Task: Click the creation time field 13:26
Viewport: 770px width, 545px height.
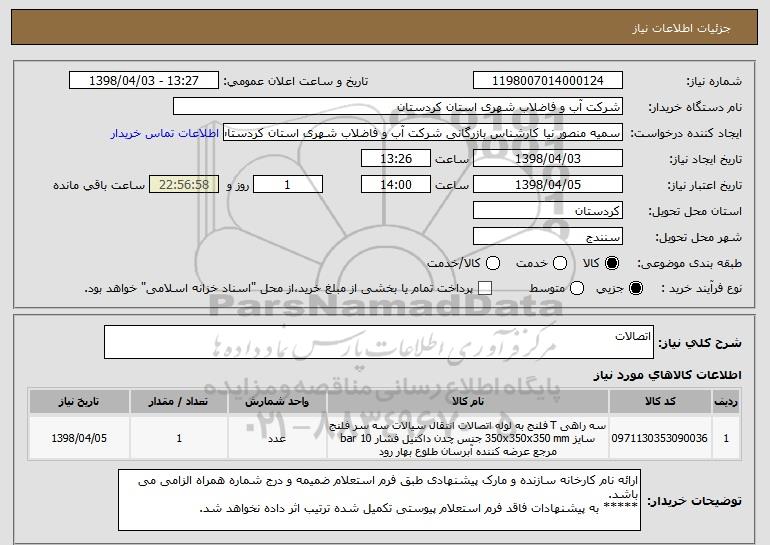Action: (x=396, y=159)
